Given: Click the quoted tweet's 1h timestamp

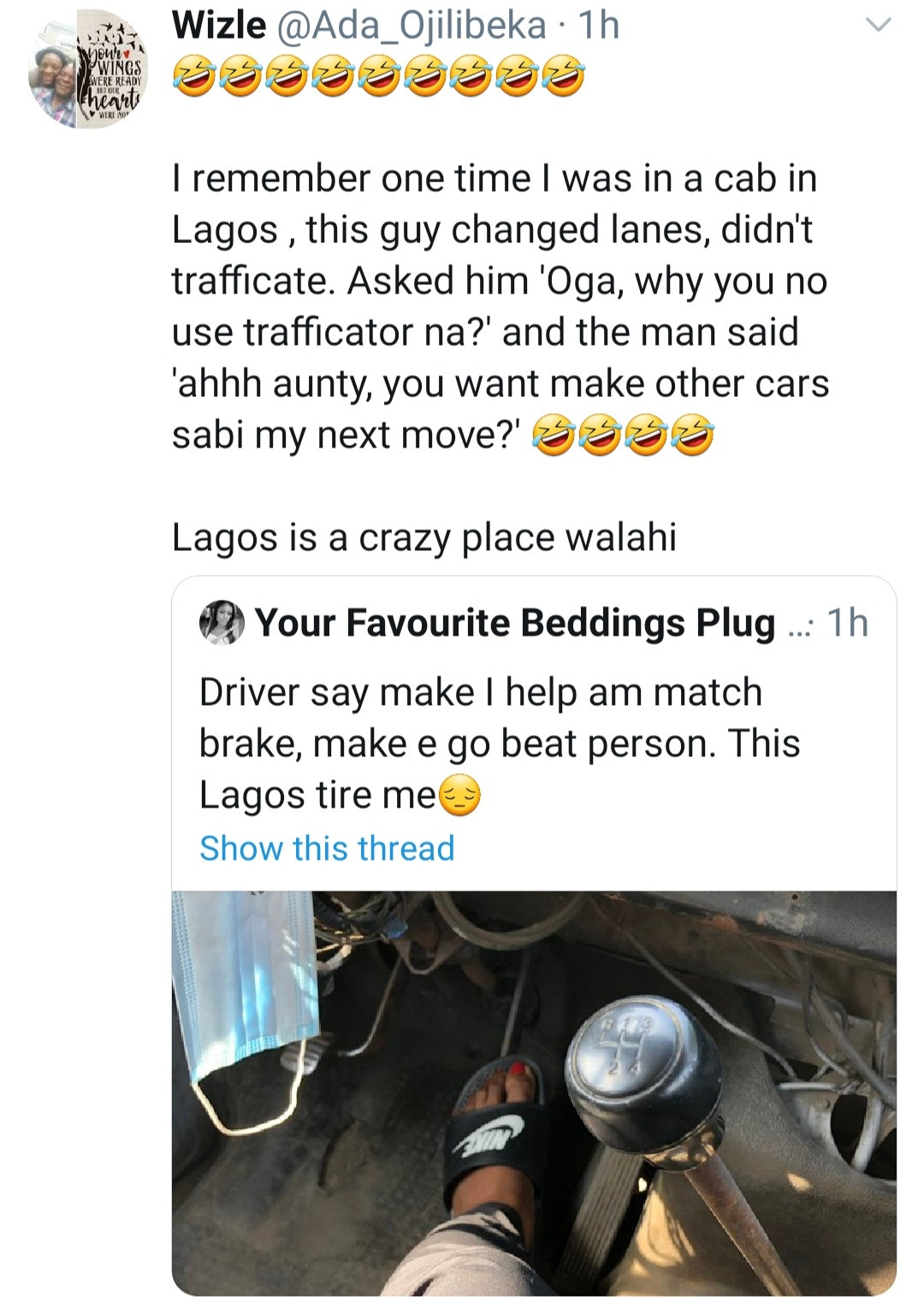Looking at the screenshot, I should (x=847, y=623).
